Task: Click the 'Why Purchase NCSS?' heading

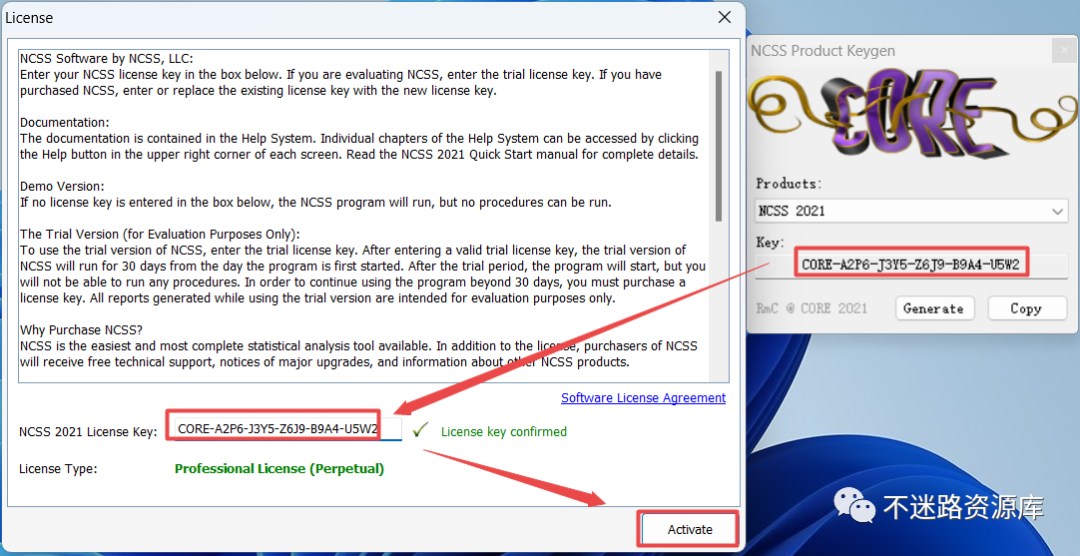Action: [81, 330]
